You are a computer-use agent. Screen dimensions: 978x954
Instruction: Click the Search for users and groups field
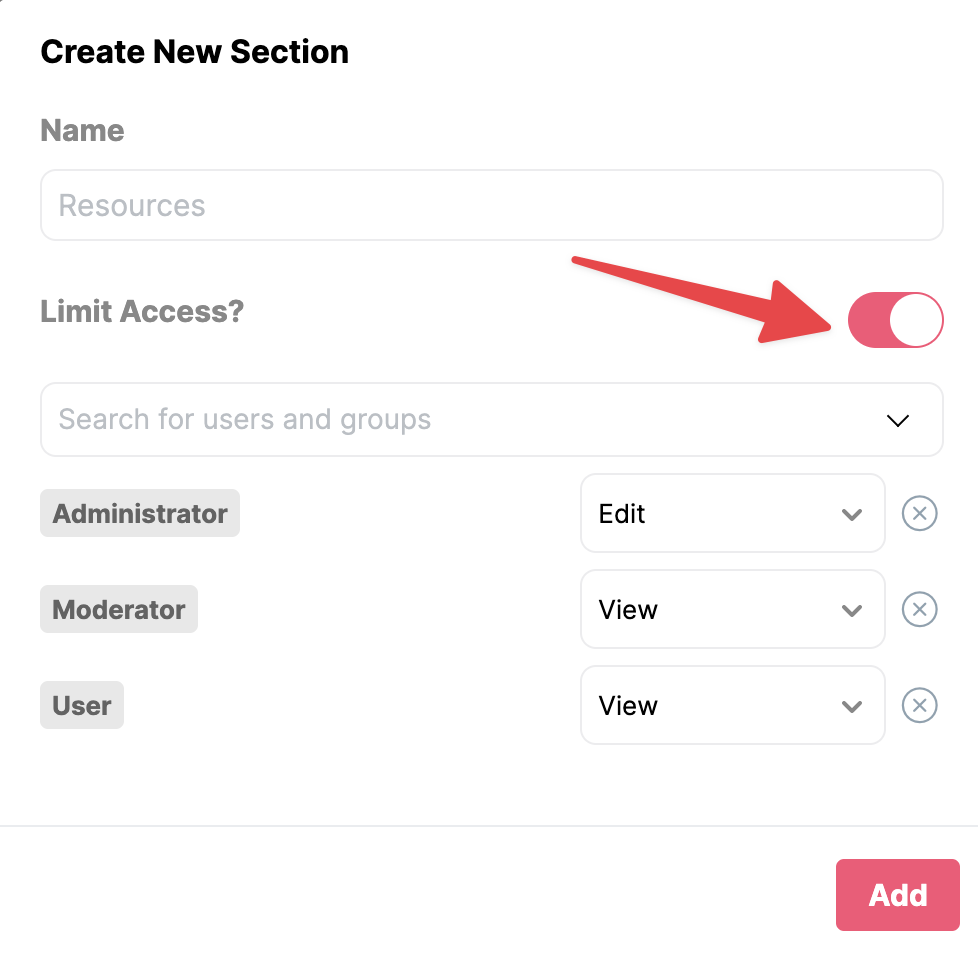coord(491,420)
